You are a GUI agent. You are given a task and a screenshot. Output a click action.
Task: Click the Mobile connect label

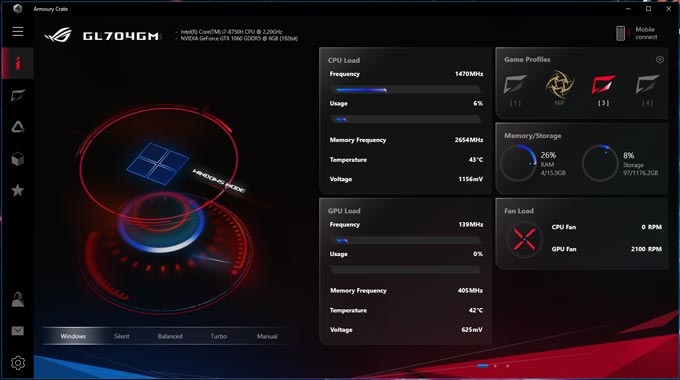(646, 33)
